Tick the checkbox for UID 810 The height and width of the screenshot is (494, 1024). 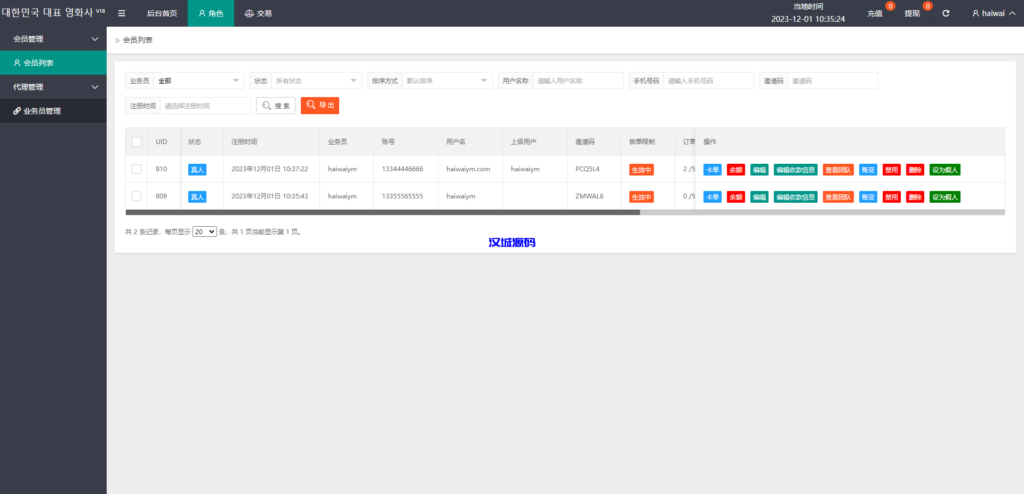click(x=136, y=169)
